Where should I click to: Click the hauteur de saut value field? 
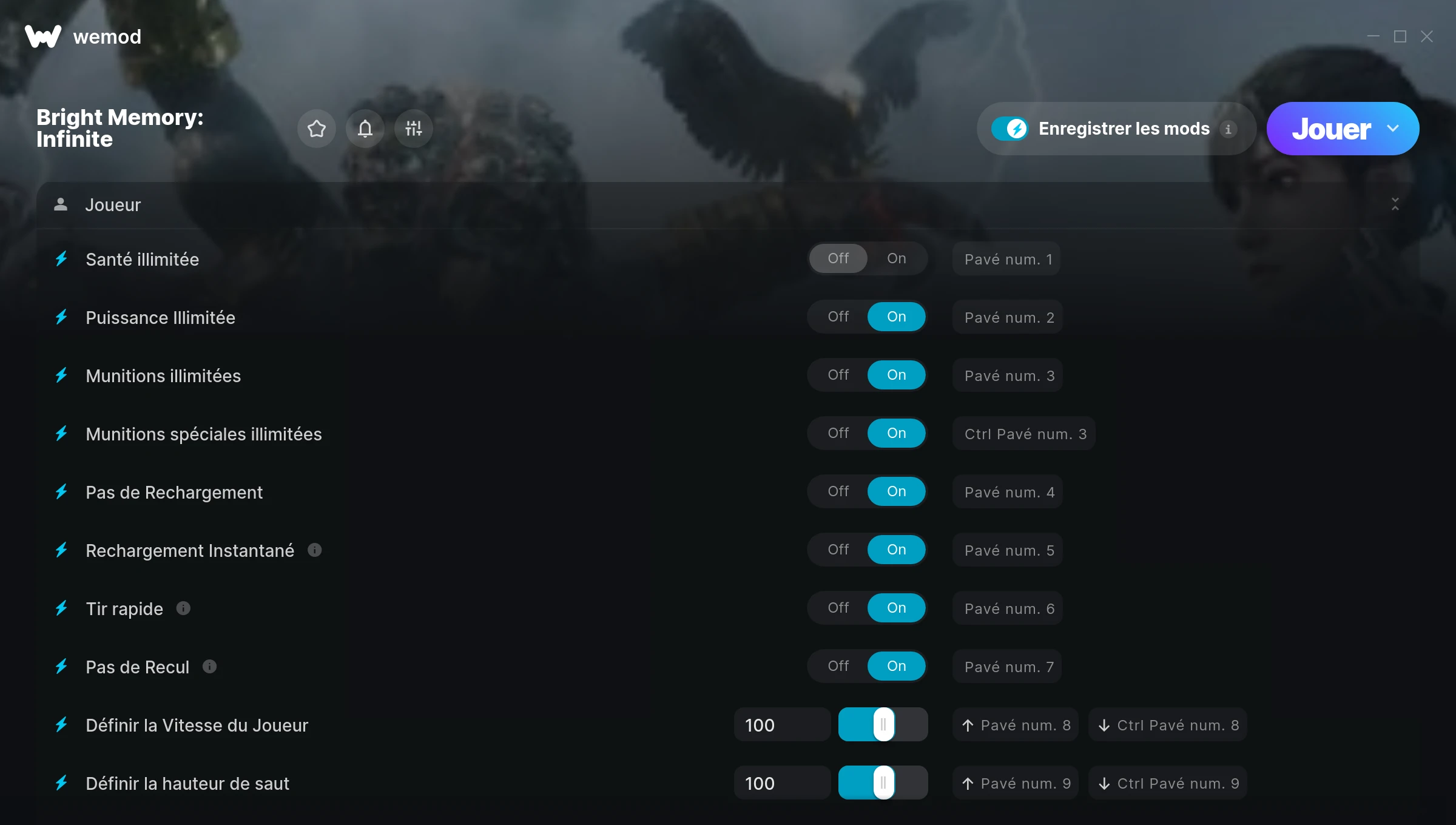click(x=782, y=783)
